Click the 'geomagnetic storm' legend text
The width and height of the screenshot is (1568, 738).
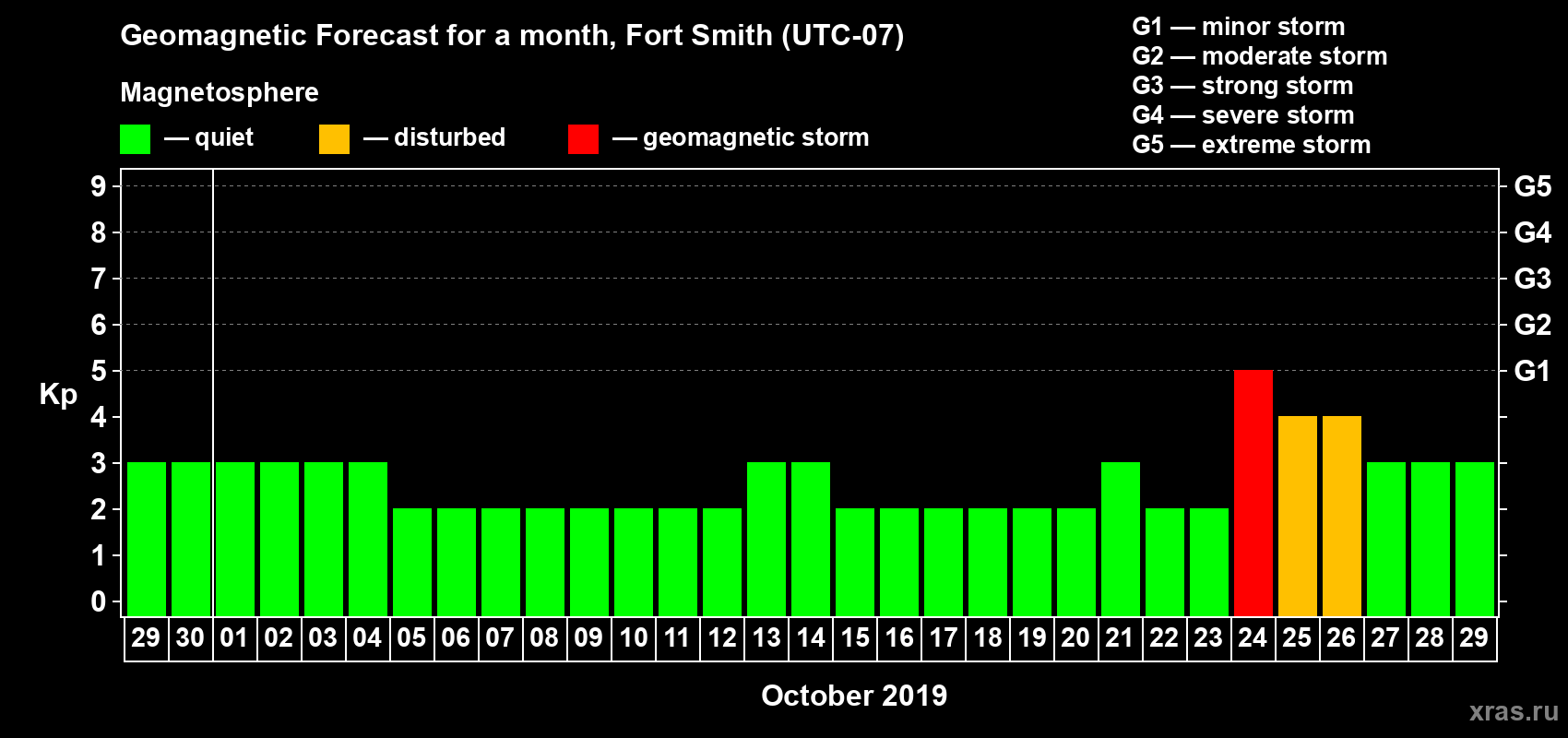[x=756, y=137]
